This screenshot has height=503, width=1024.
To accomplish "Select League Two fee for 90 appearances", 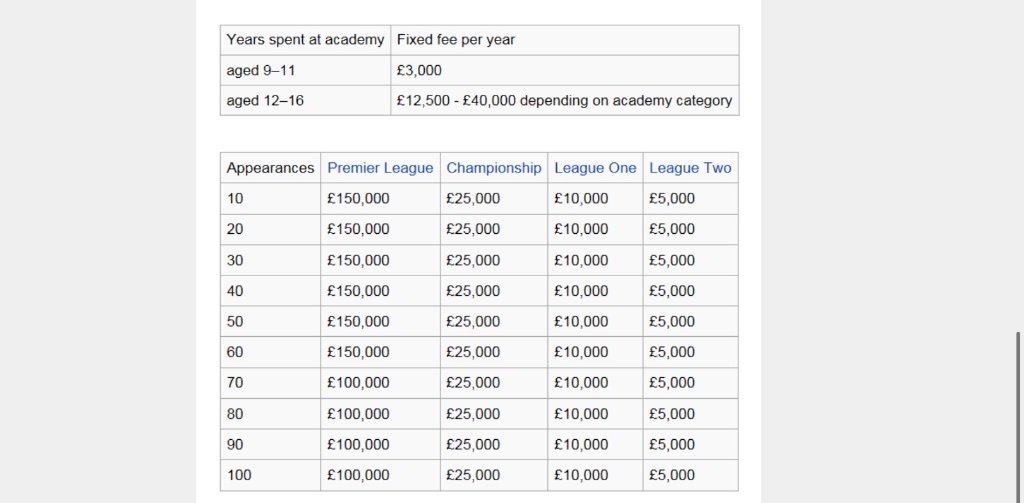I will pos(672,444).
